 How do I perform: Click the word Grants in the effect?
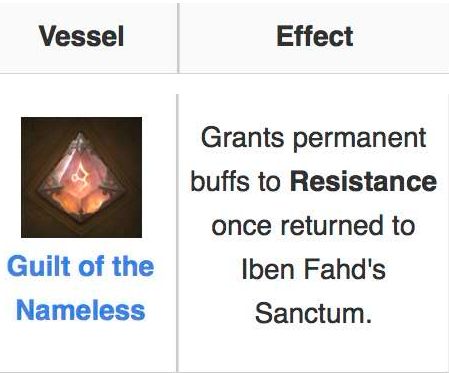point(242,137)
